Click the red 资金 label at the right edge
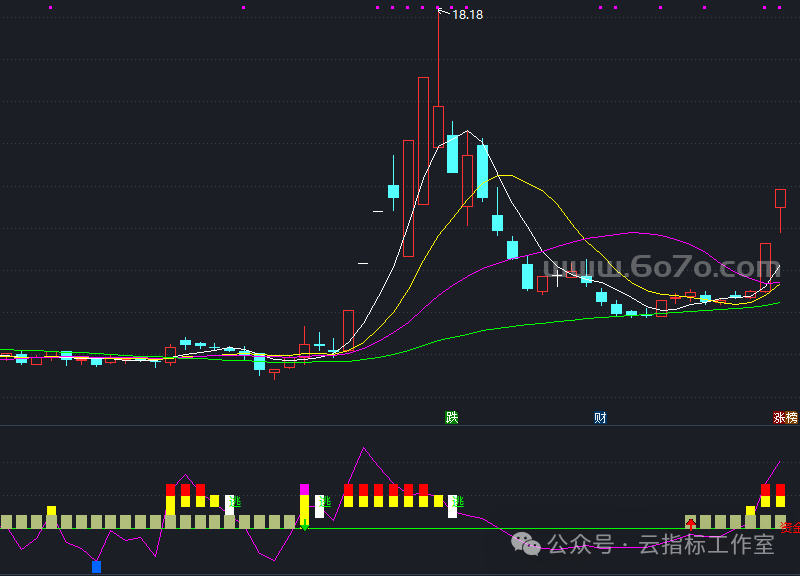Image resolution: width=800 pixels, height=576 pixels. click(790, 527)
